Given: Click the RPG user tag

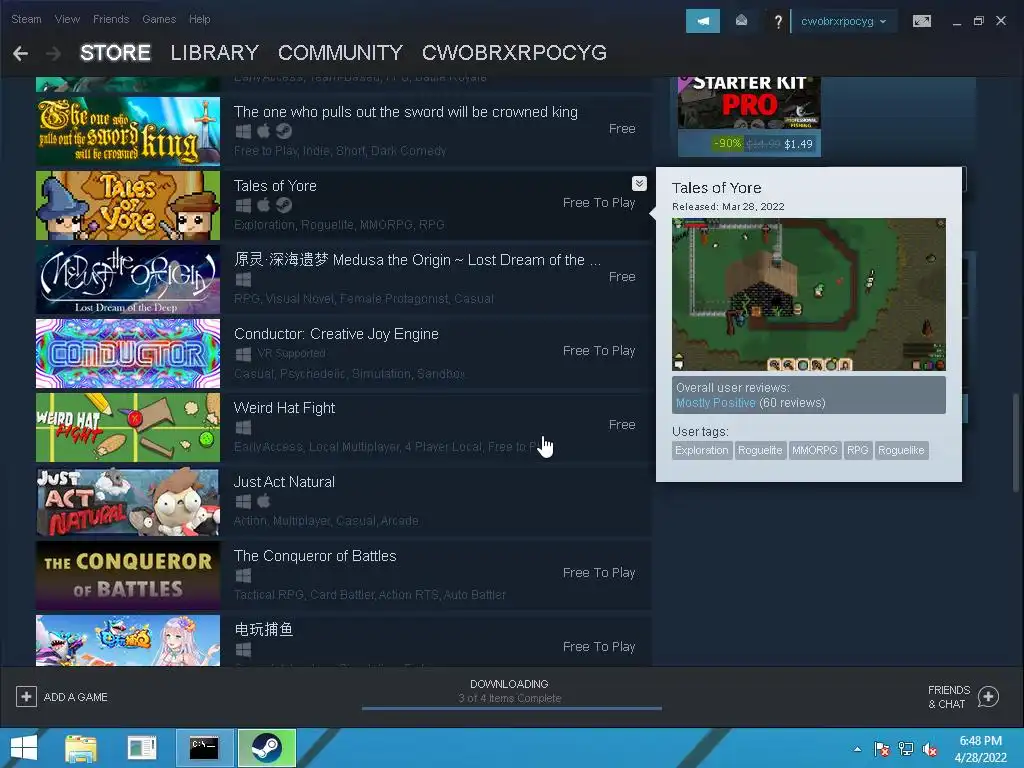Looking at the screenshot, I should (857, 451).
